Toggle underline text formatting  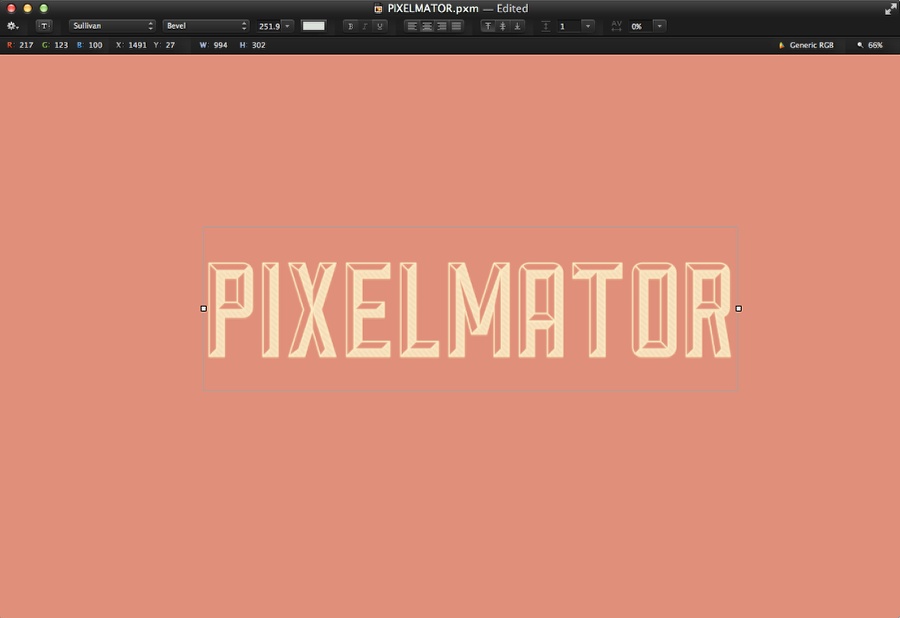pos(379,26)
